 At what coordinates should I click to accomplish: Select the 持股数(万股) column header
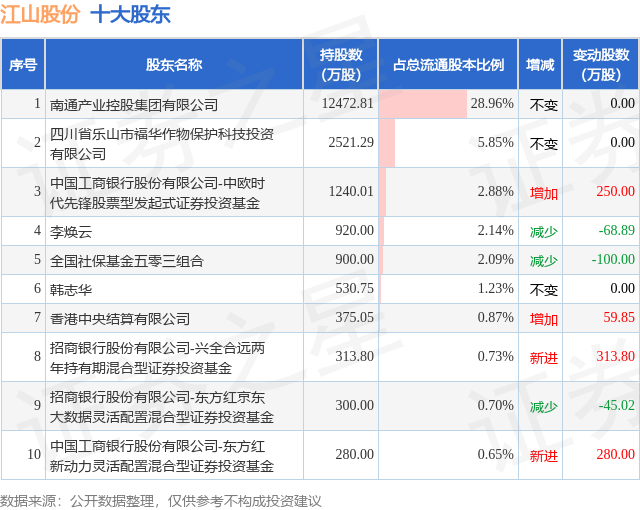pos(340,64)
